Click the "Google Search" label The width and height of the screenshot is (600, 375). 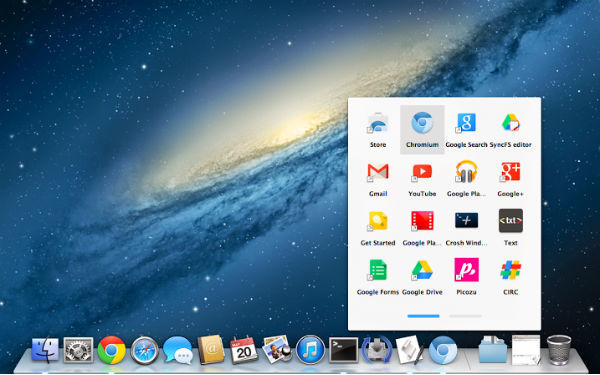(466, 145)
